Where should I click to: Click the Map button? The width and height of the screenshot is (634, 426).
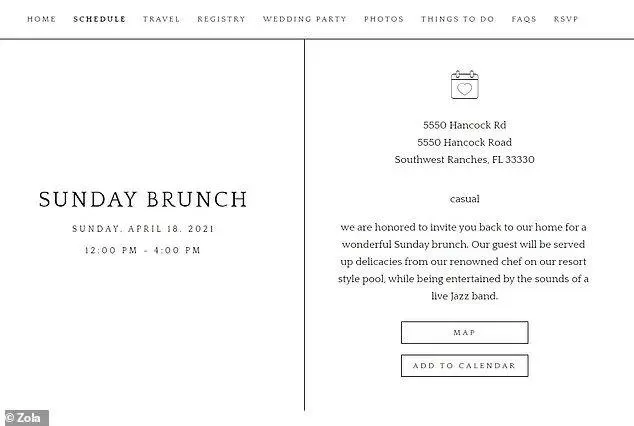click(x=465, y=333)
